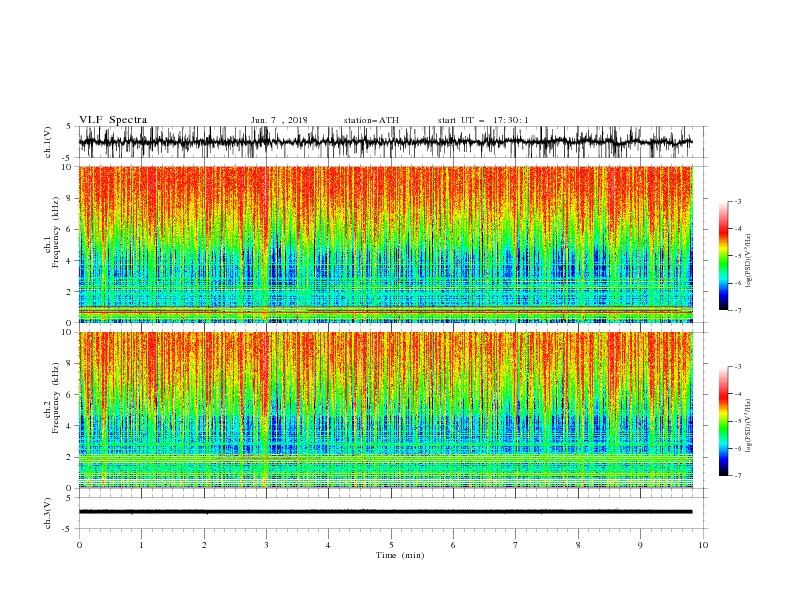Select the date text "Jun. 7, 2018"
This screenshot has width=792, height=612.
[x=279, y=120]
